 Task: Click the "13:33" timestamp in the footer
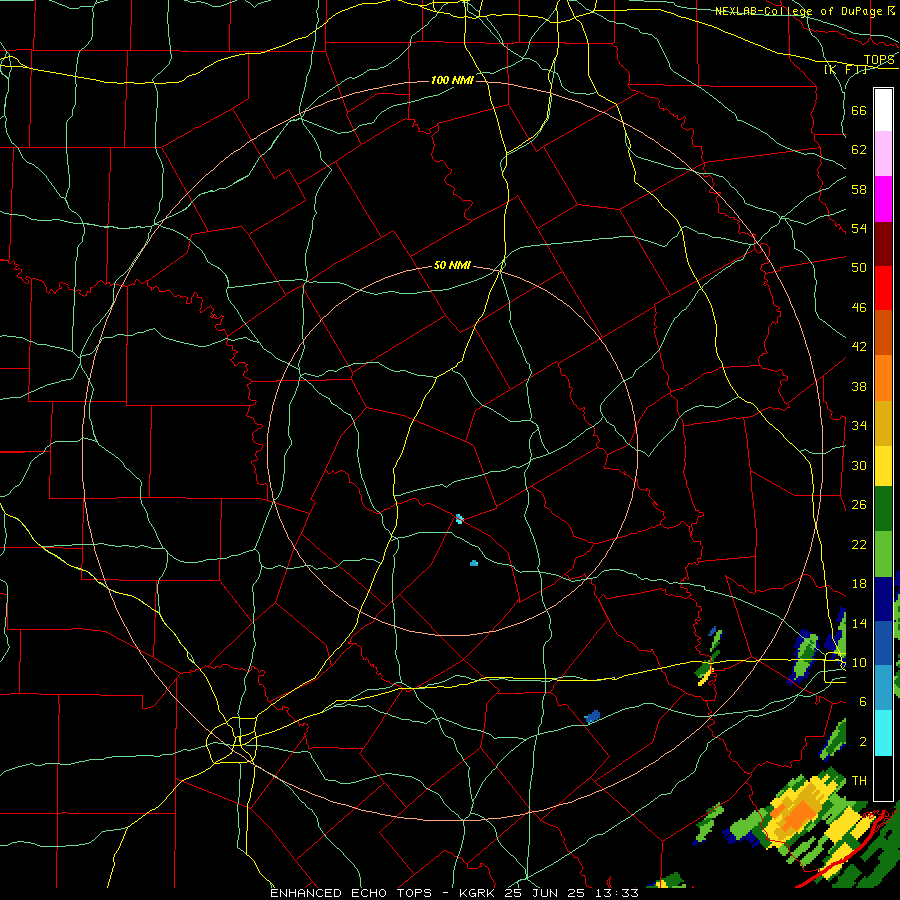(616, 893)
